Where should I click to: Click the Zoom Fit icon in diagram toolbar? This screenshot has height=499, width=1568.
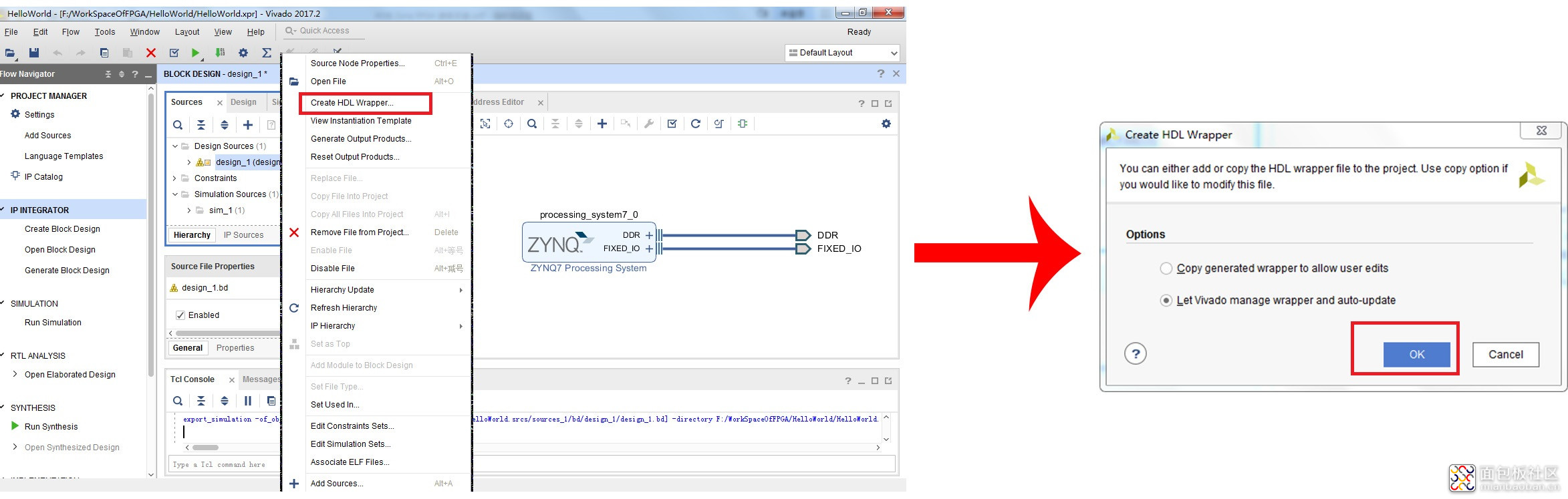click(x=485, y=124)
